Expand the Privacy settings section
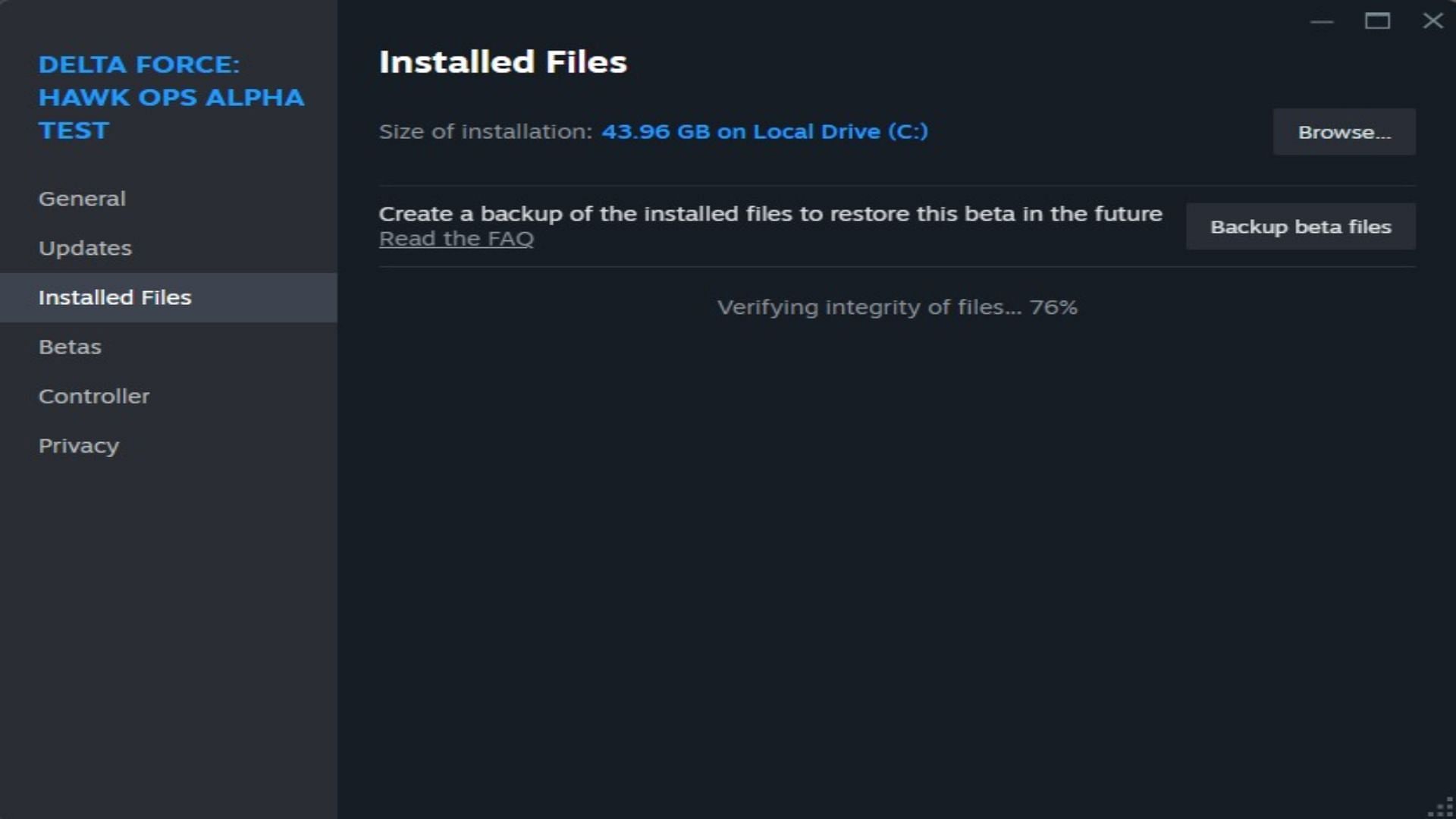The image size is (1456, 819). [x=78, y=444]
